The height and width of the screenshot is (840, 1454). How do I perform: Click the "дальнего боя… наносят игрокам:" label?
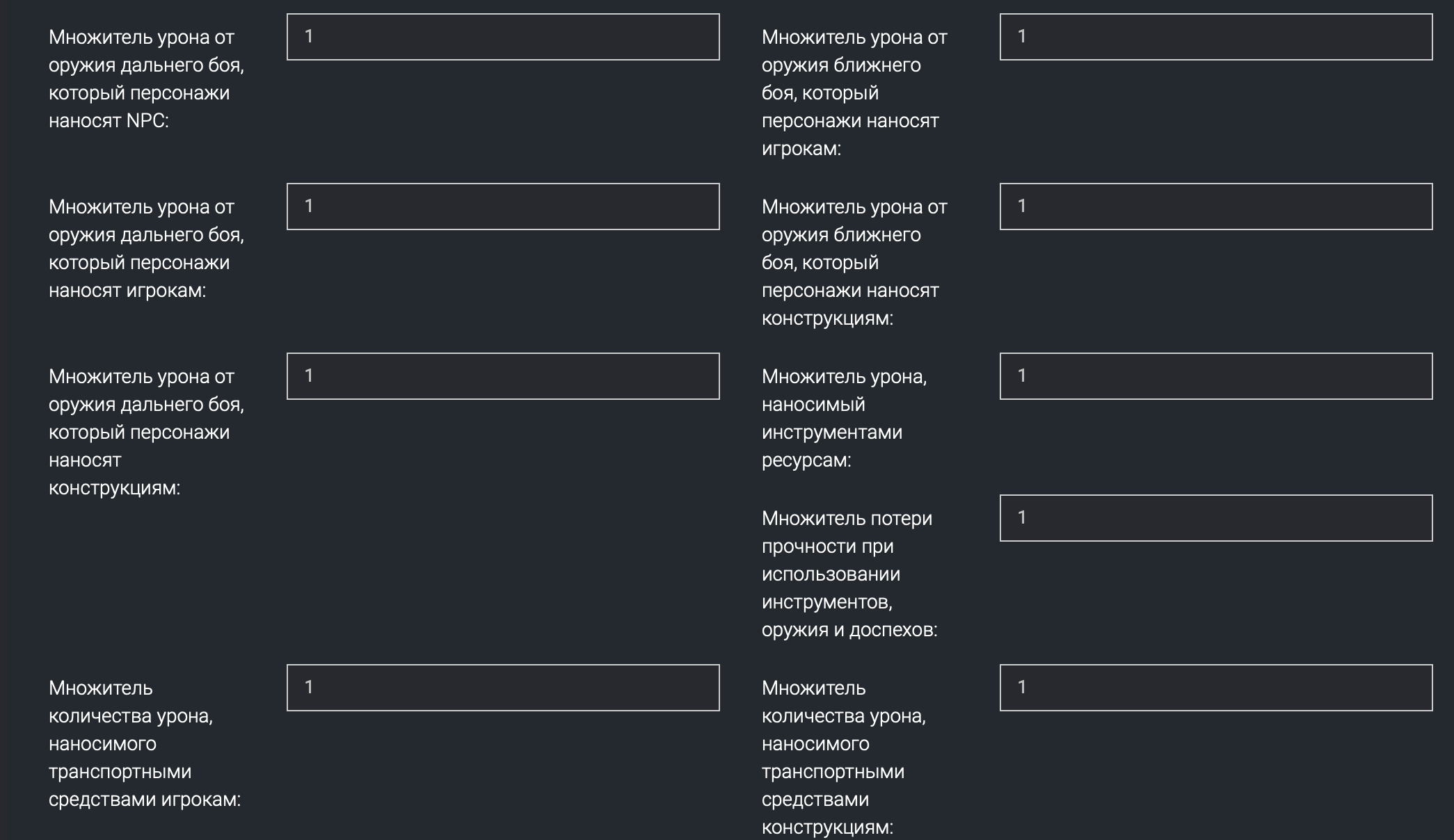146,248
